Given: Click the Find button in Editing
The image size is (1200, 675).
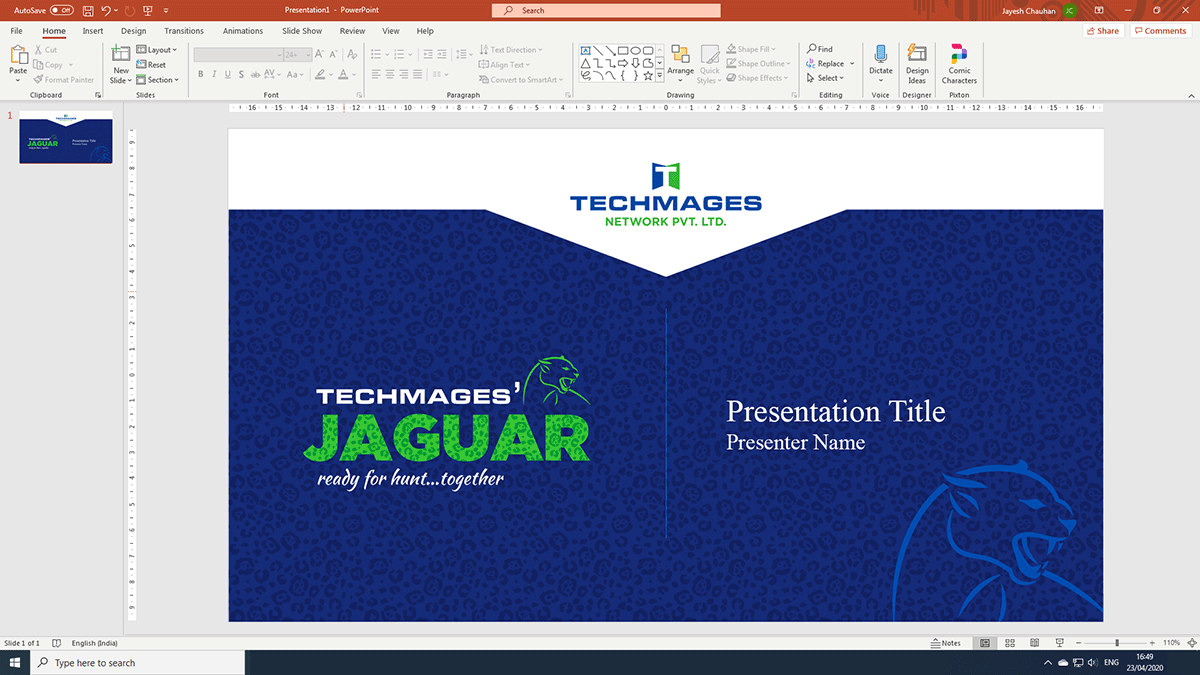Looking at the screenshot, I should (x=820, y=49).
